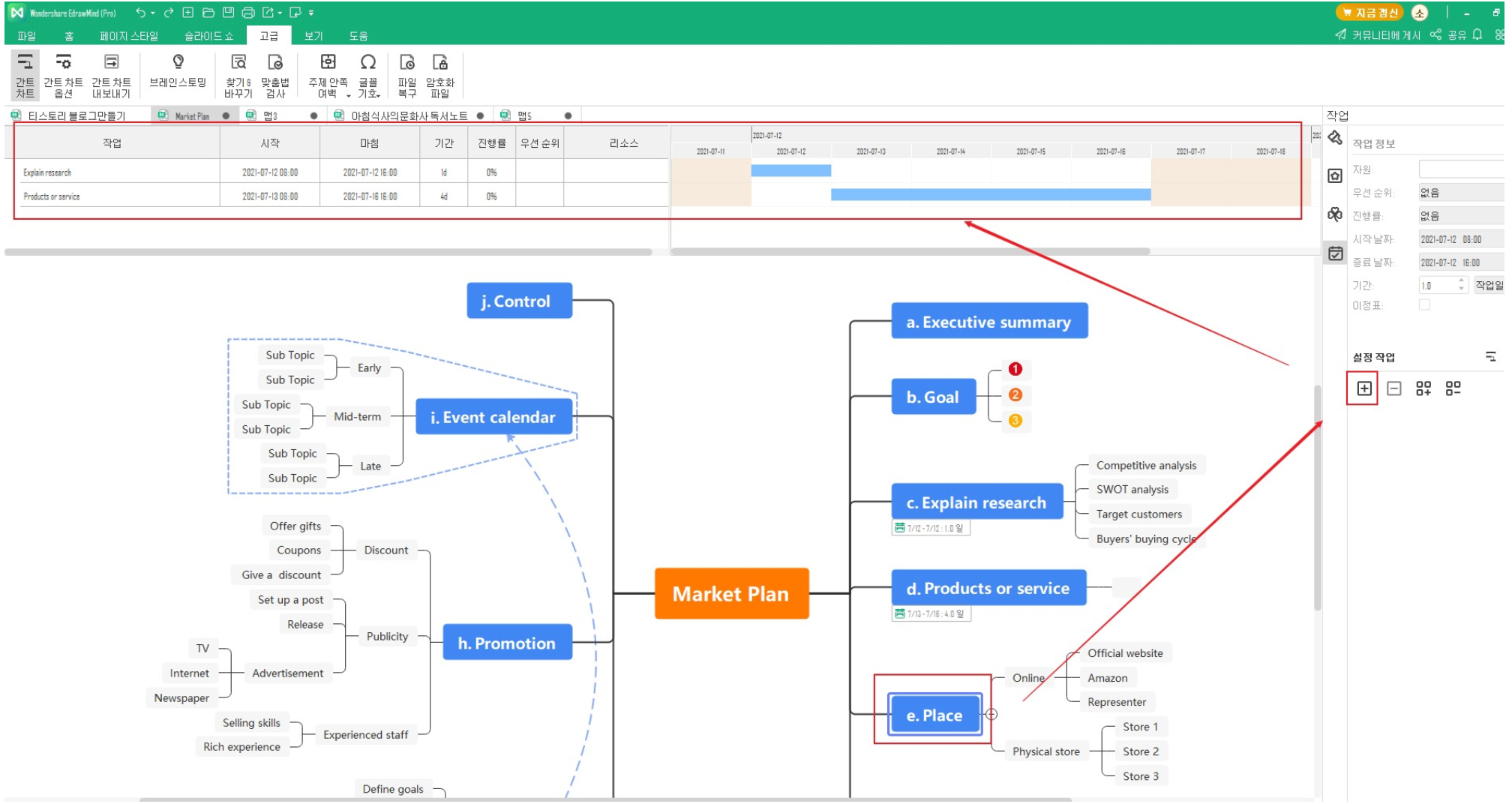The width and height of the screenshot is (1512, 804).
Task: Tick the 이정표 (milestone) checkbox
Action: (x=1424, y=304)
